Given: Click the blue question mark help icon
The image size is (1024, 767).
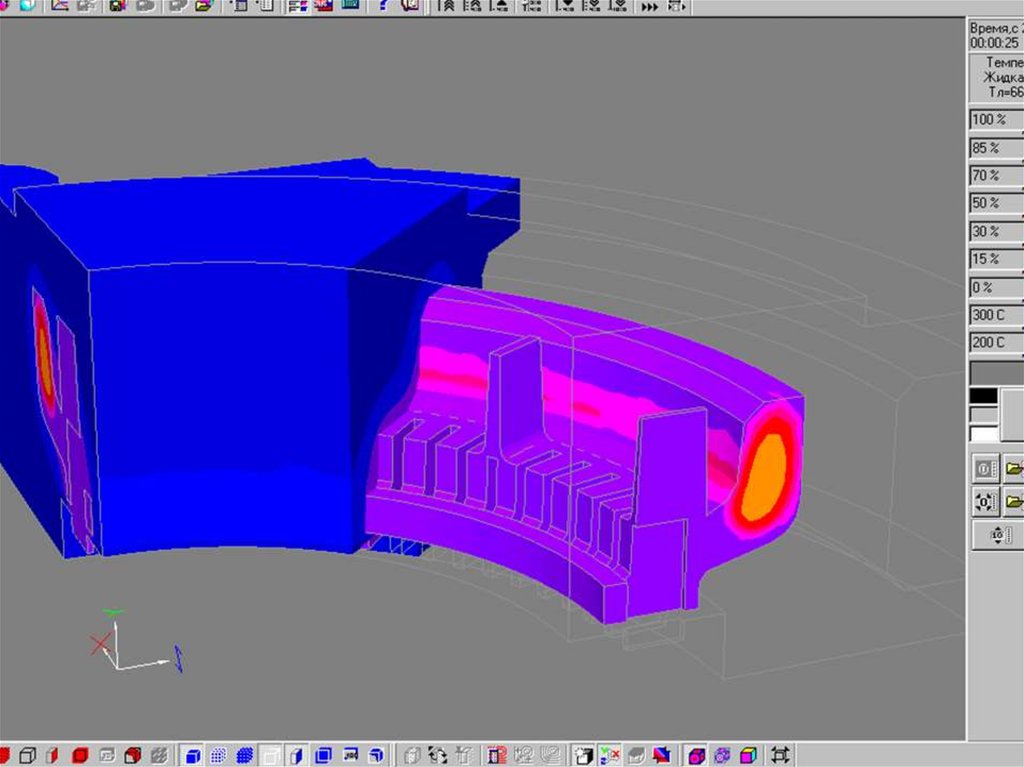Looking at the screenshot, I should pos(384,6).
